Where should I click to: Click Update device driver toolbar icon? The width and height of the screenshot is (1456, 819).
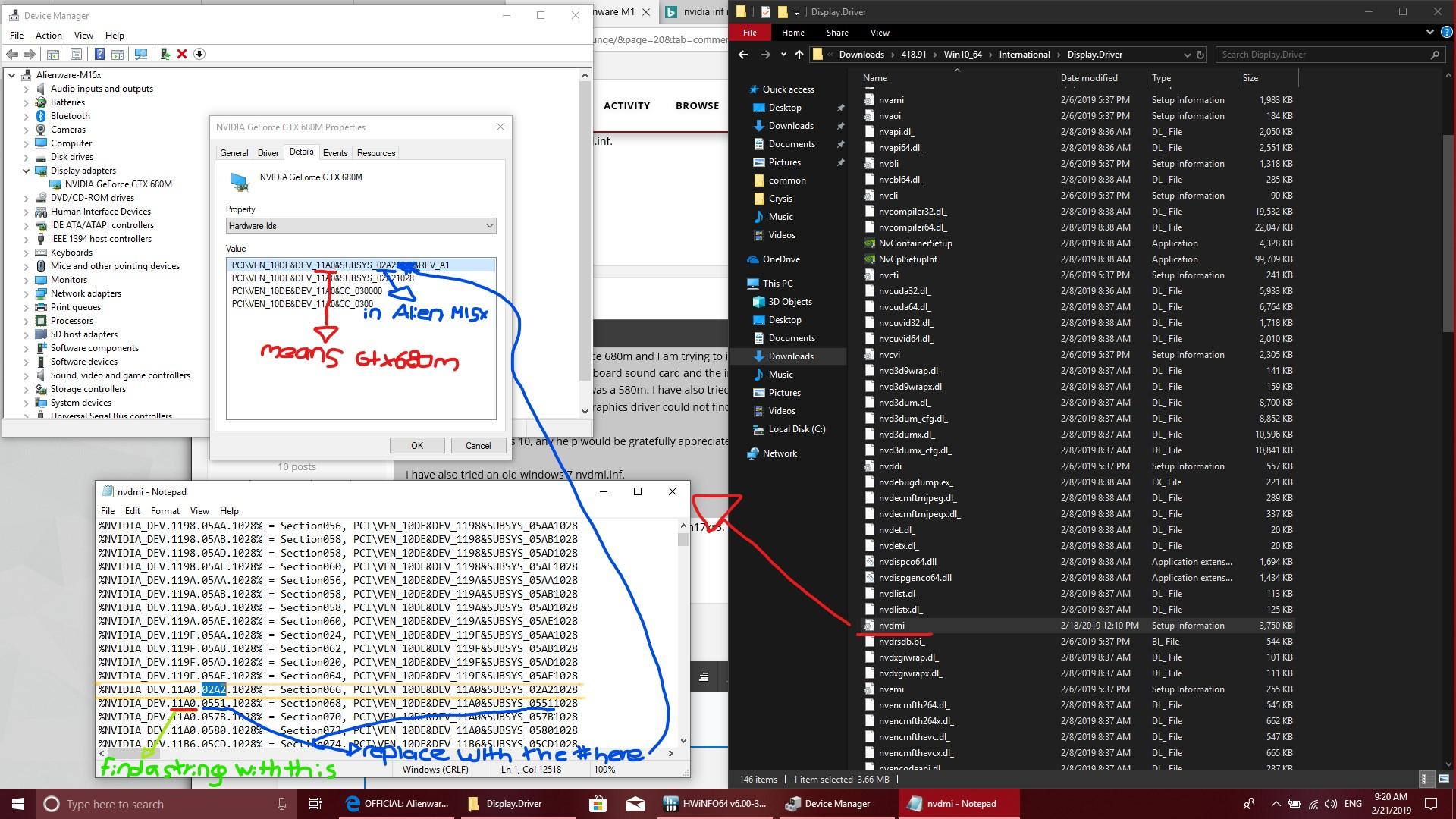pos(165,54)
